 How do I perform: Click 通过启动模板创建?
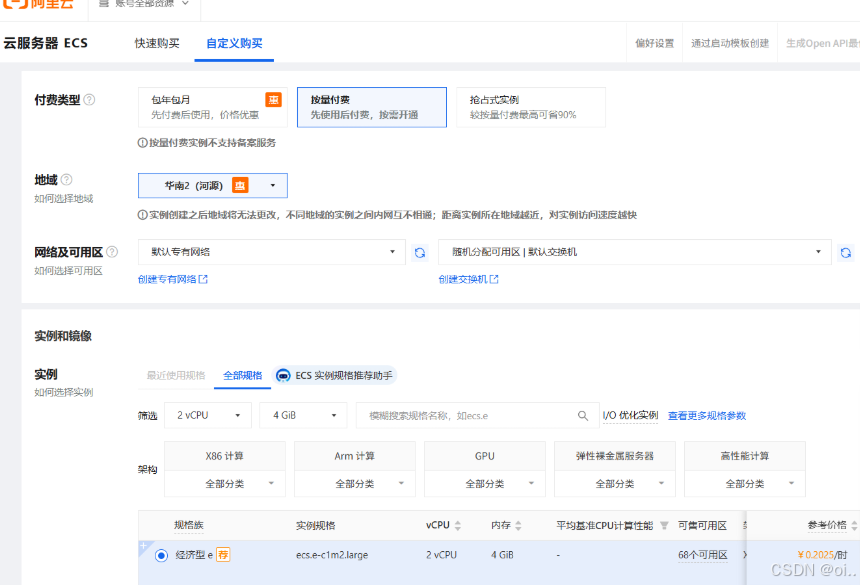(730, 43)
